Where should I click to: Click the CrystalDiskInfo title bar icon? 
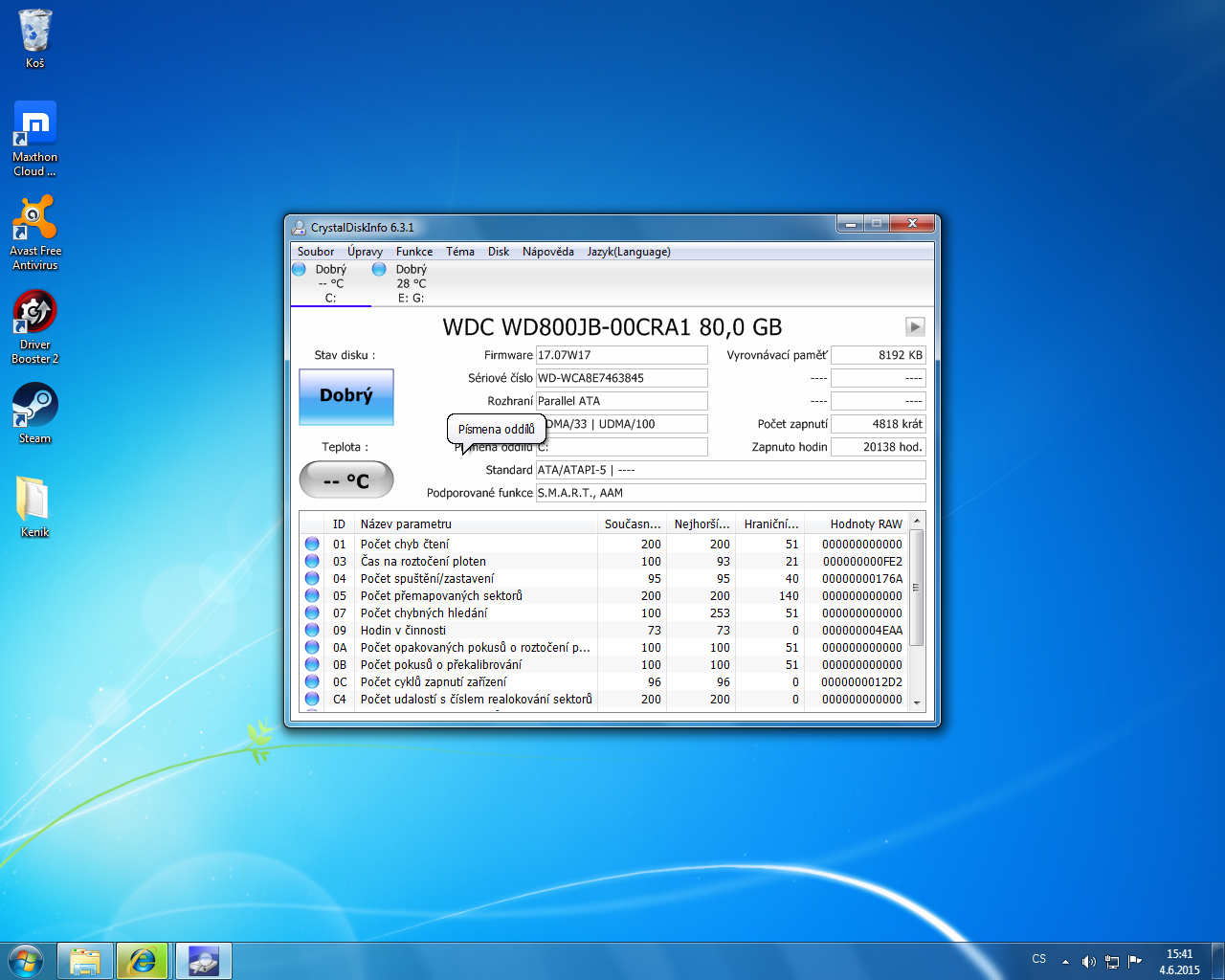point(300,228)
